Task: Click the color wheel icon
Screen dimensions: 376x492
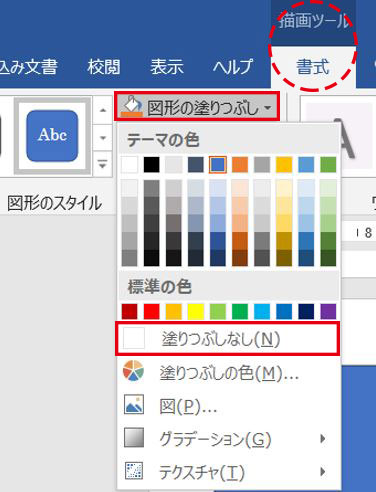Action: pos(133,371)
